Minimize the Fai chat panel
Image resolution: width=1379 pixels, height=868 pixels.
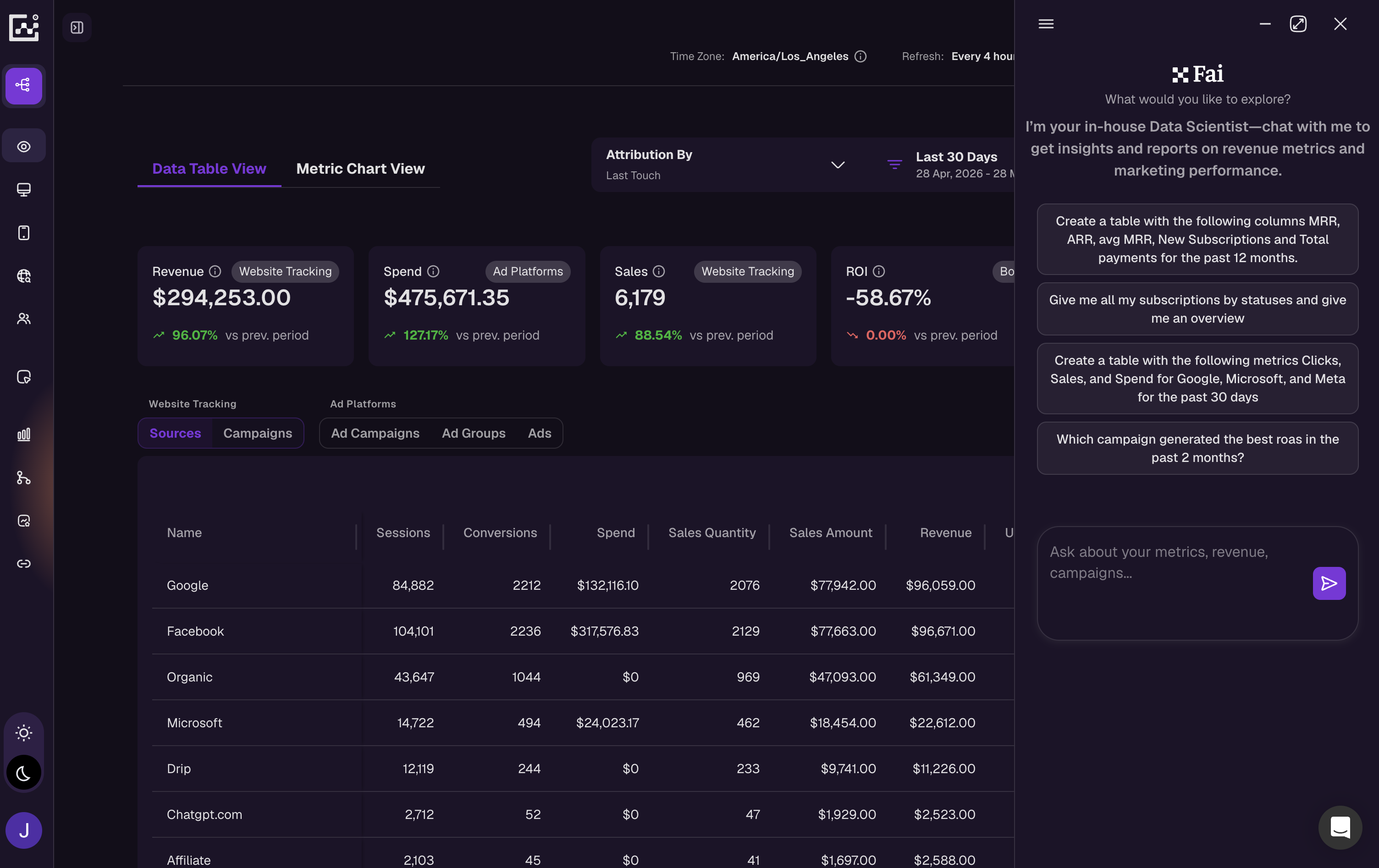point(1265,23)
